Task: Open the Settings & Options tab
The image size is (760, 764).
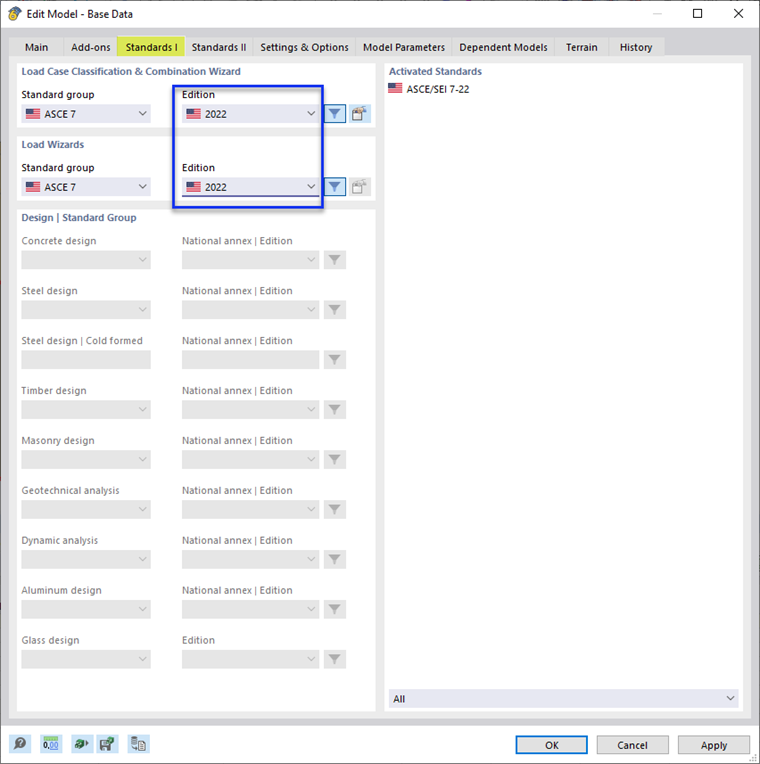Action: [304, 47]
